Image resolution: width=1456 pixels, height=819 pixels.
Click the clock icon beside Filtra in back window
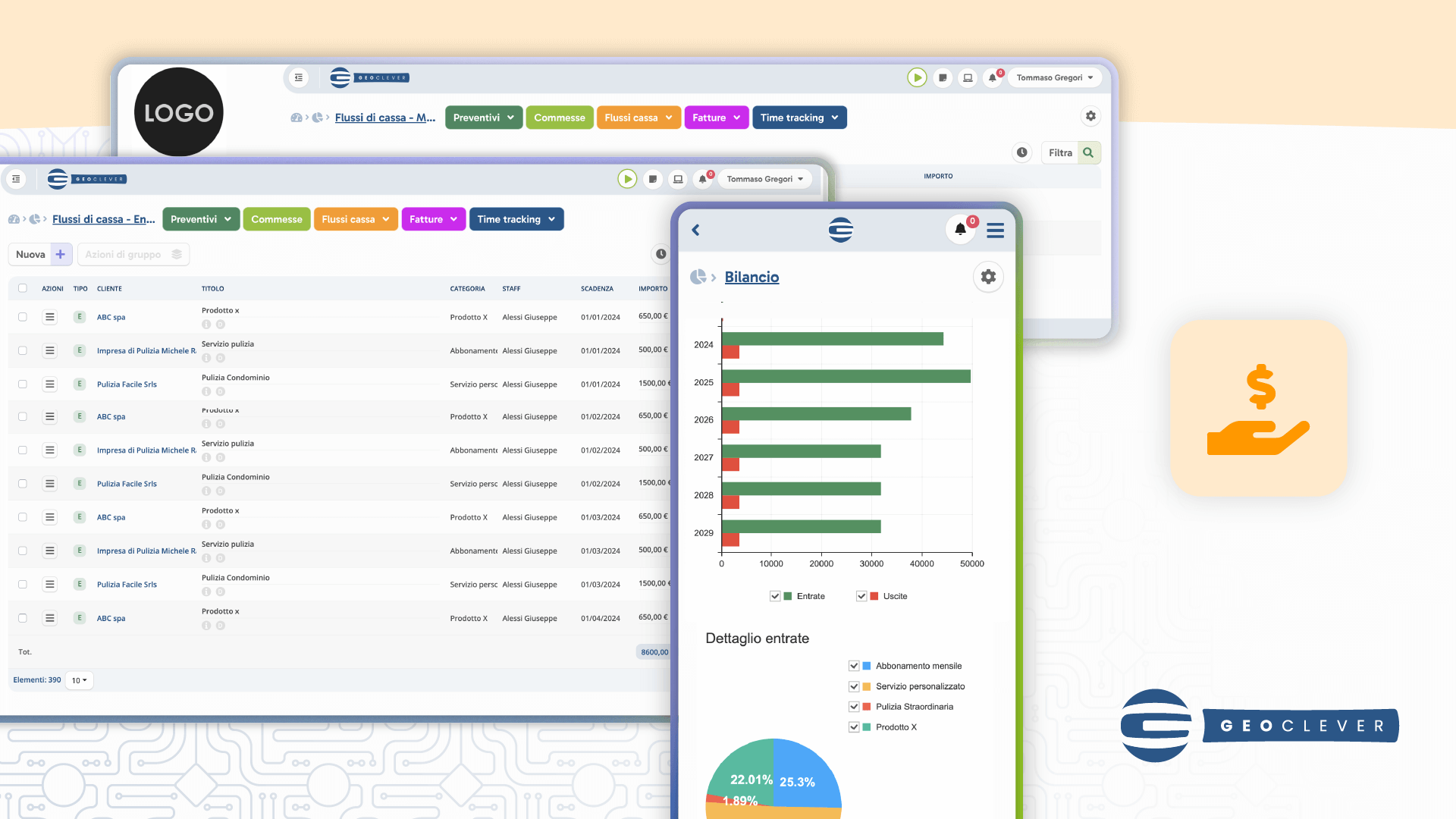point(1022,152)
